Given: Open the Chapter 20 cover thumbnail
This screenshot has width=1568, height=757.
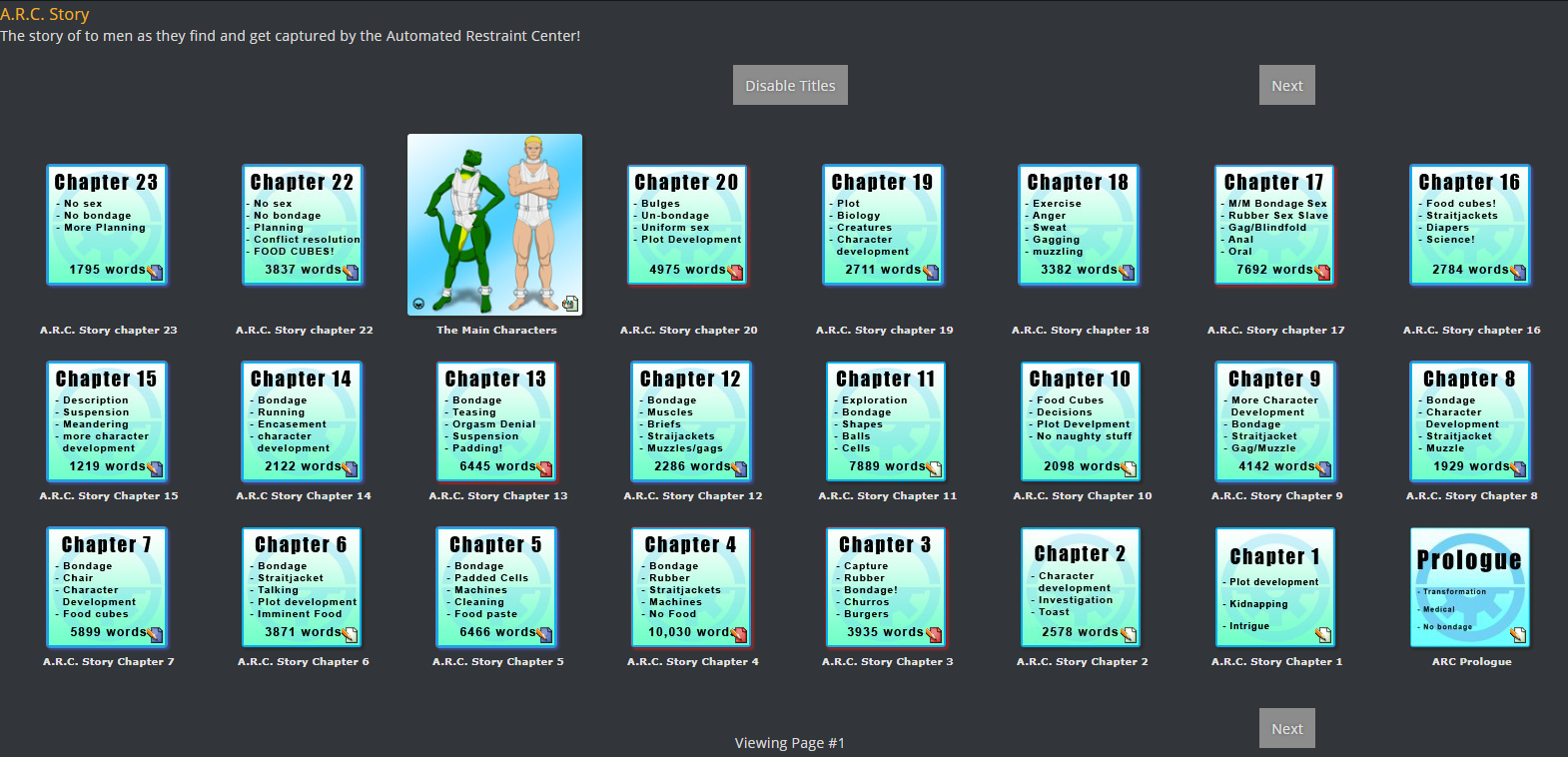Looking at the screenshot, I should click(x=687, y=226).
